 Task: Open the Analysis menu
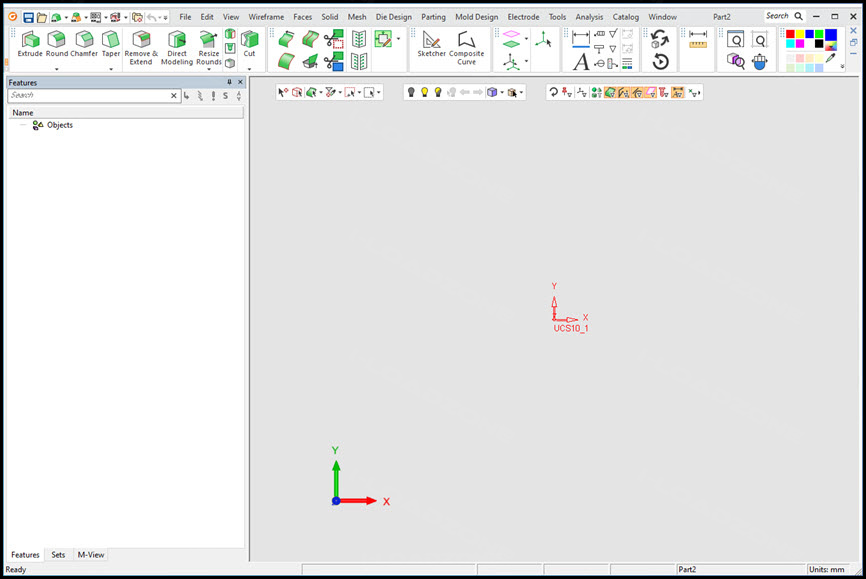[589, 17]
